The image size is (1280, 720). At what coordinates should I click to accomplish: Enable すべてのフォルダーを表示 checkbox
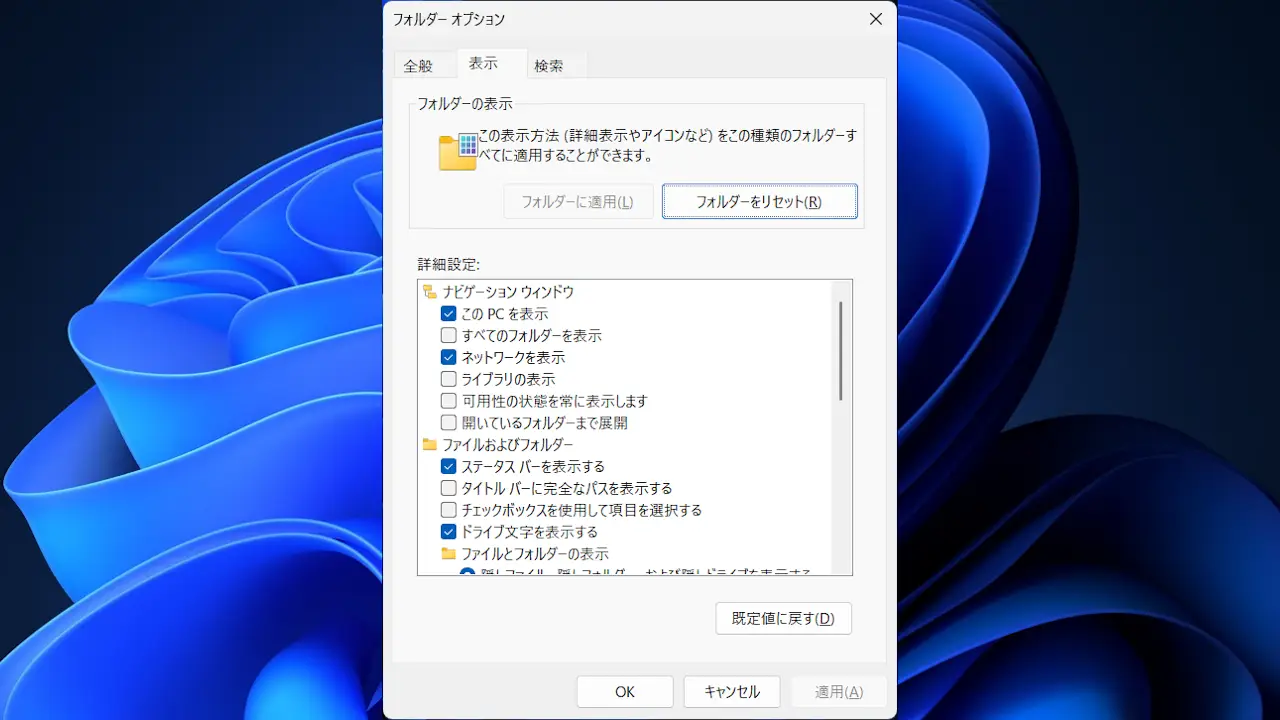coord(448,336)
